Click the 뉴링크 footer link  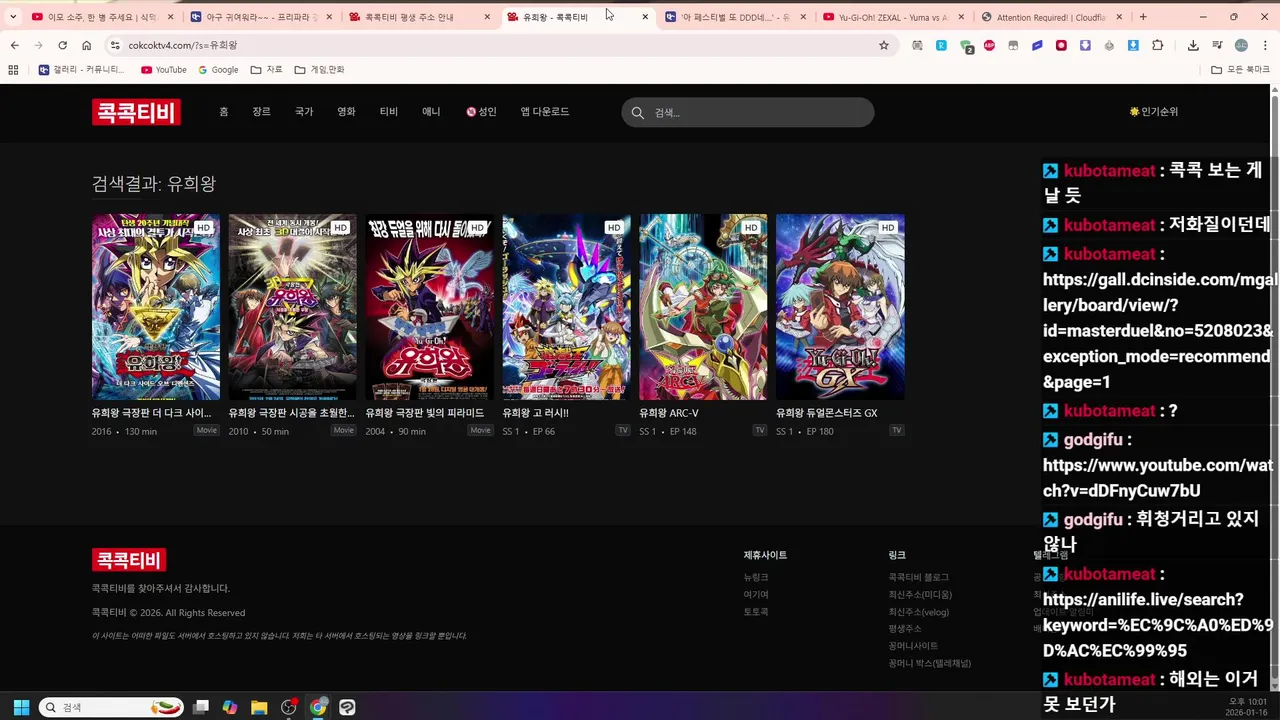coord(756,578)
